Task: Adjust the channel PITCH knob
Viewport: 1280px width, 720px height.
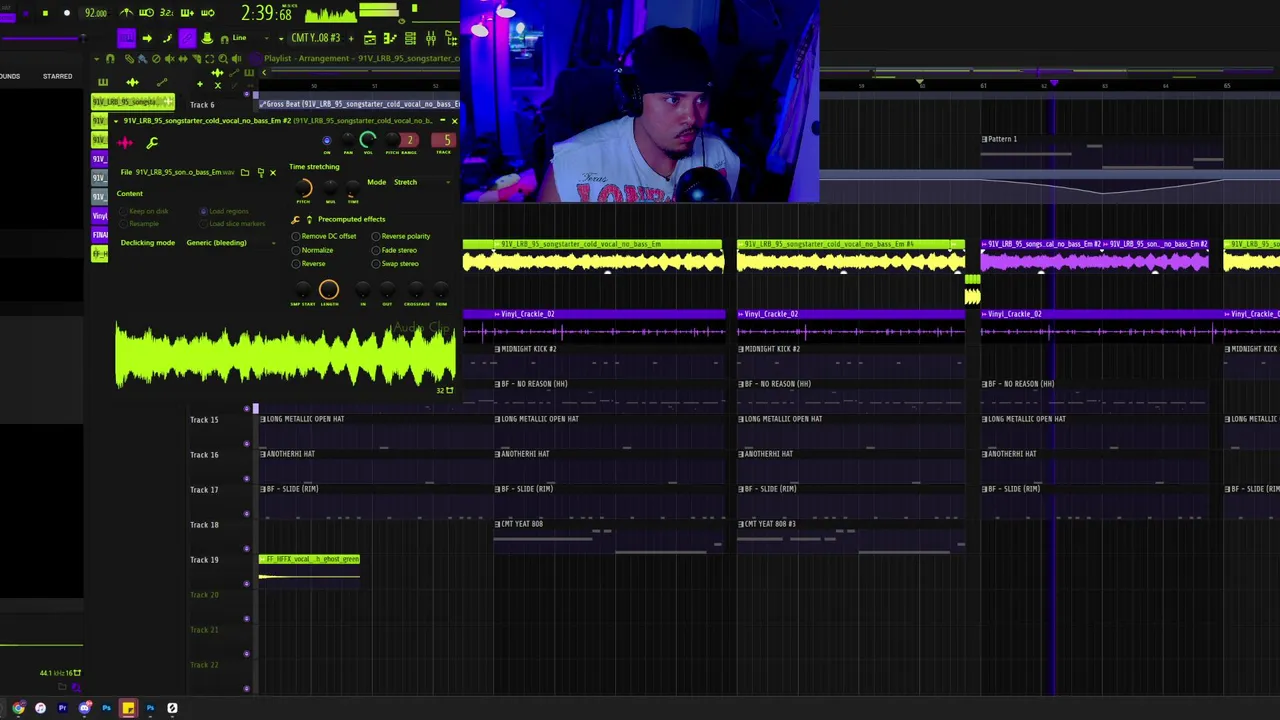Action: point(390,141)
